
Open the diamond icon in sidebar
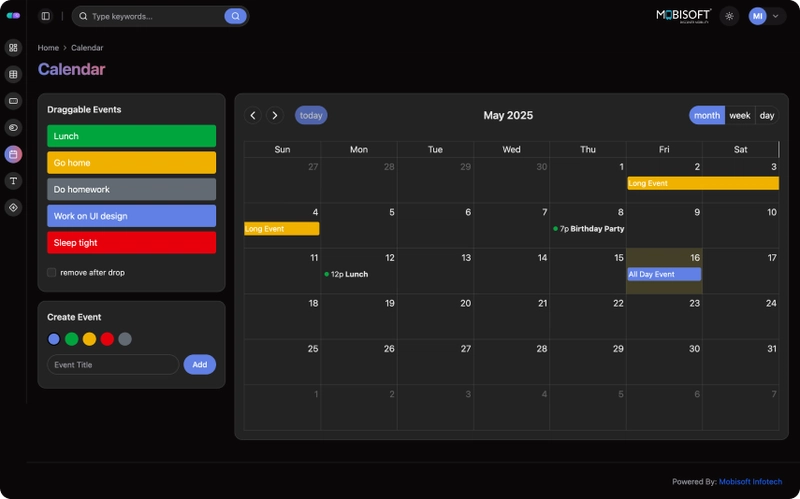13,207
